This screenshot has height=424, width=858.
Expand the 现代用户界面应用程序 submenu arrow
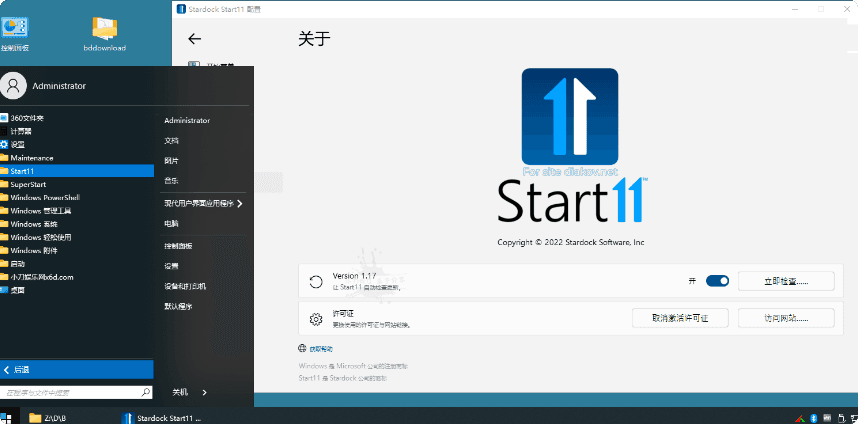pyautogui.click(x=240, y=204)
